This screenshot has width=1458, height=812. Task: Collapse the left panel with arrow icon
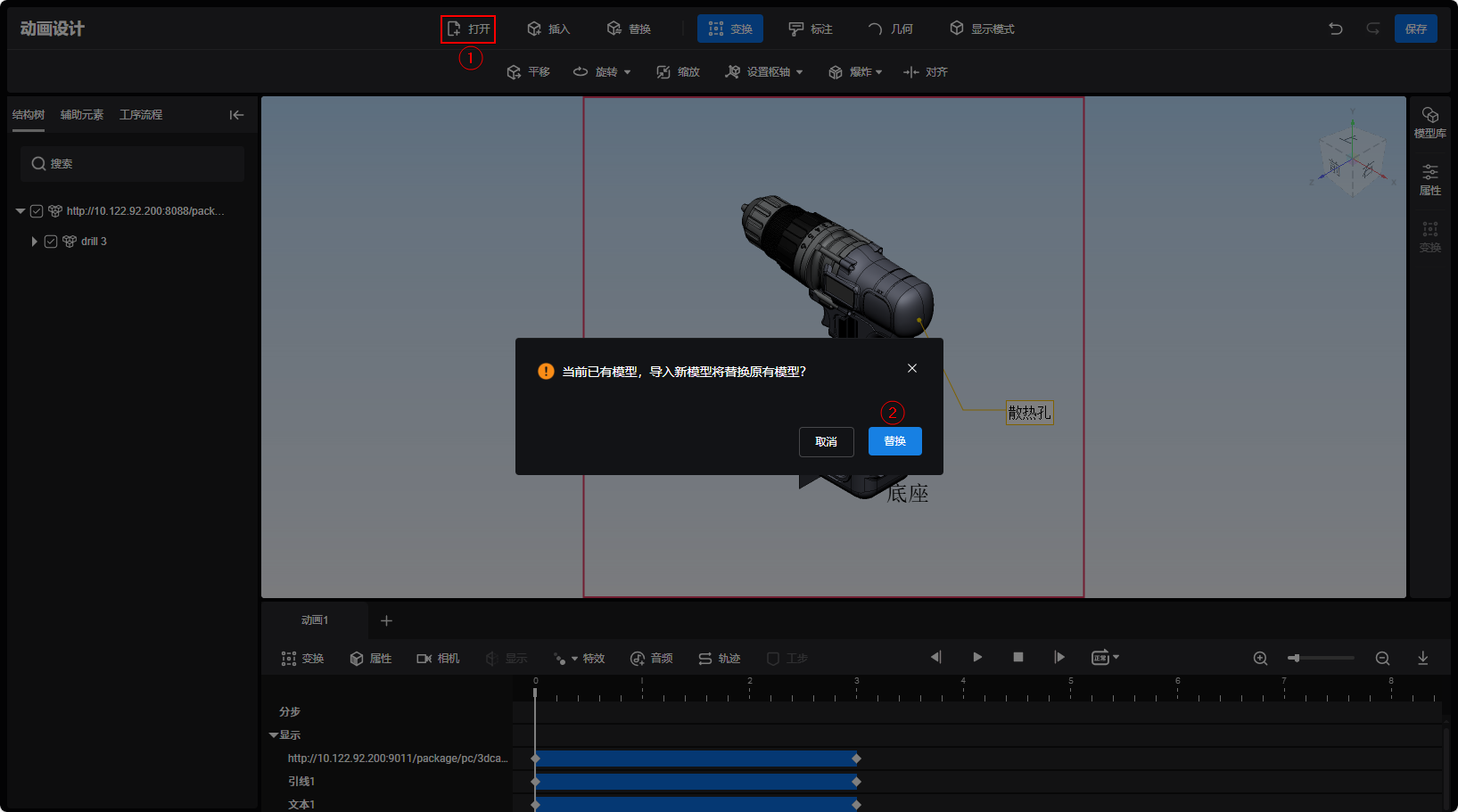pos(236,115)
